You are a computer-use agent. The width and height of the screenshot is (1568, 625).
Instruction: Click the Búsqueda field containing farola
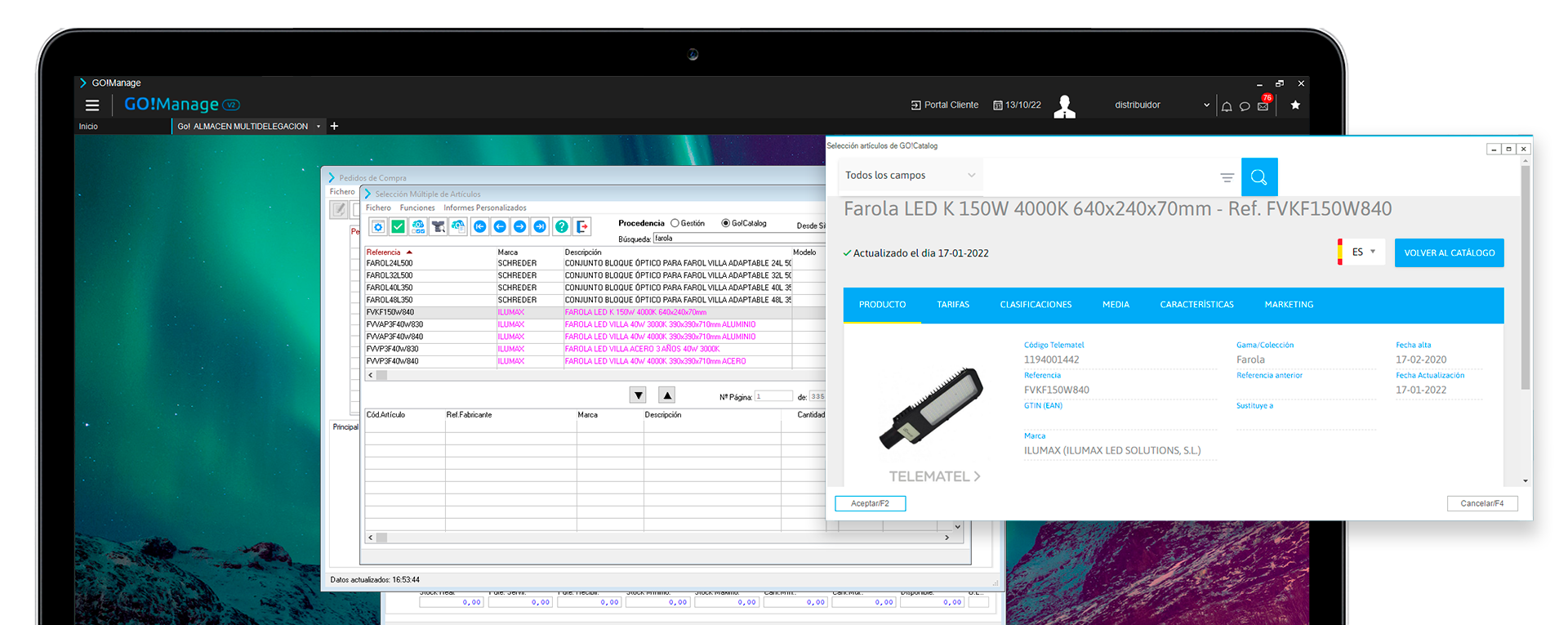point(739,239)
